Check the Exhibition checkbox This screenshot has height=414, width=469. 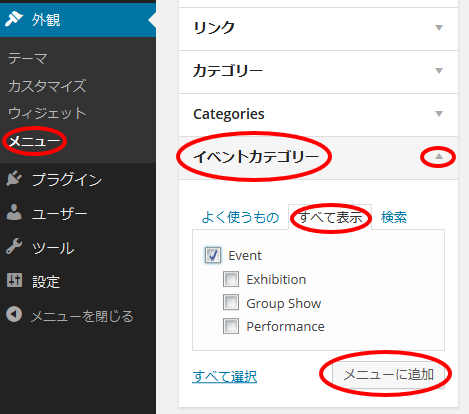[231, 279]
